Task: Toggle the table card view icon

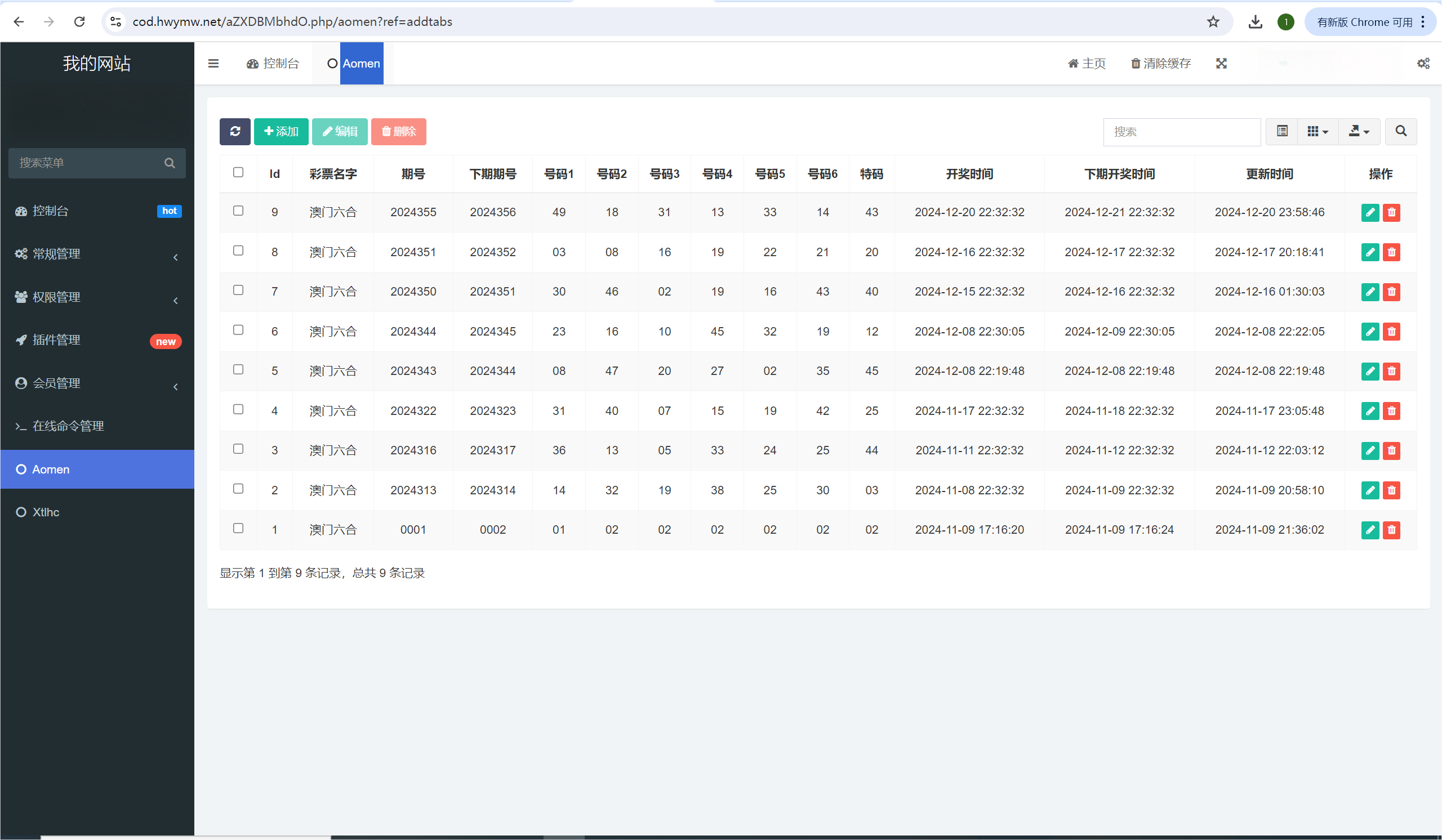Action: pyautogui.click(x=1282, y=132)
